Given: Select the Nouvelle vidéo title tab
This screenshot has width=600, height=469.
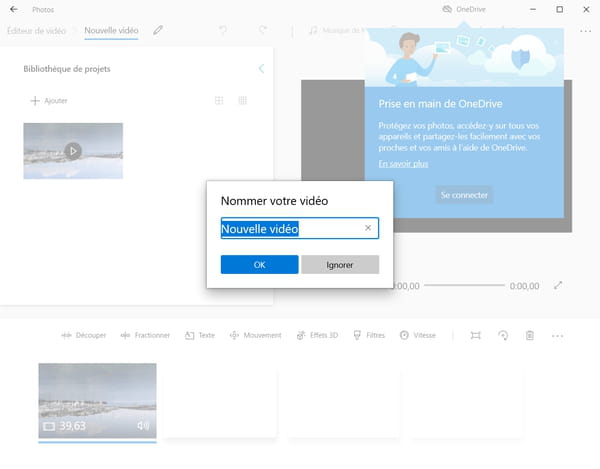Looking at the screenshot, I should tap(111, 30).
